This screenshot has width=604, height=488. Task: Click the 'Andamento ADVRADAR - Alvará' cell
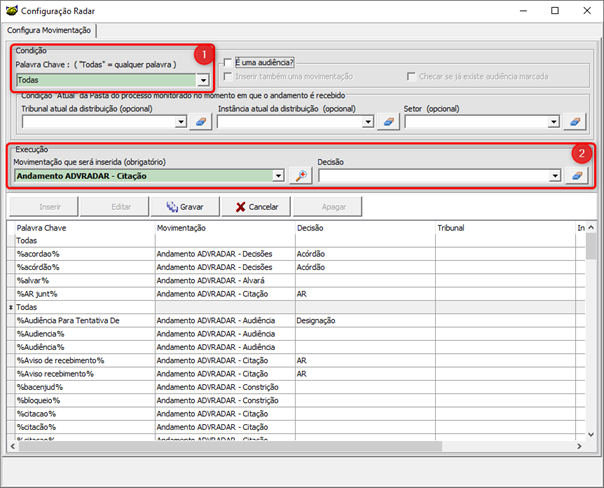[225, 280]
